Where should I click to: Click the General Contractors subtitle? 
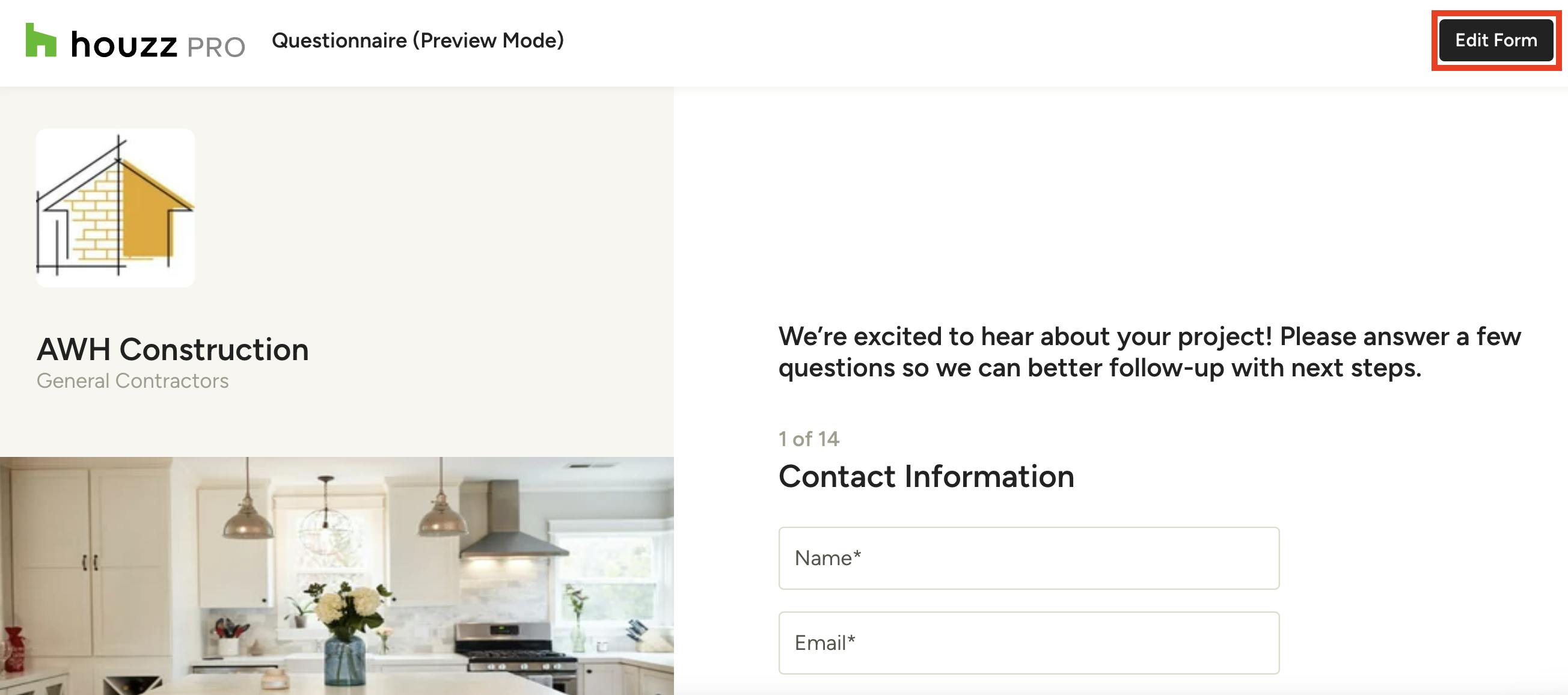[x=133, y=381]
